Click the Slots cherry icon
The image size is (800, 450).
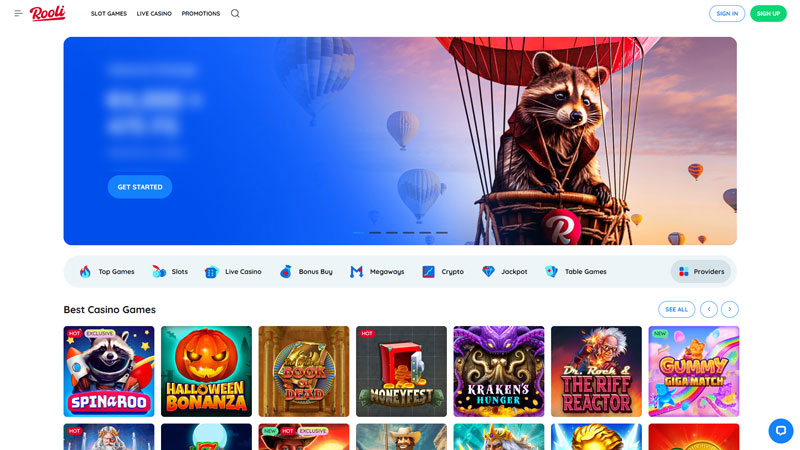(x=159, y=271)
